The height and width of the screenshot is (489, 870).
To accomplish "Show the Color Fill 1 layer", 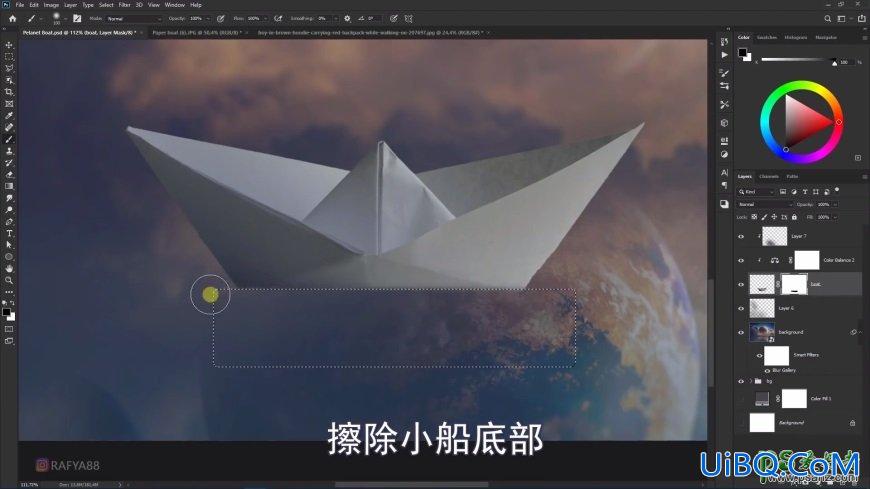I will coord(741,399).
